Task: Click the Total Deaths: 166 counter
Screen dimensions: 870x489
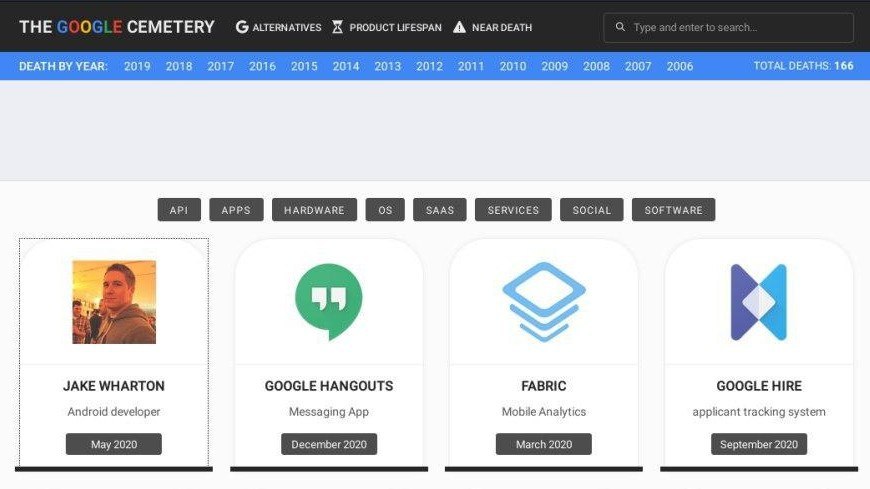Action: [x=803, y=65]
